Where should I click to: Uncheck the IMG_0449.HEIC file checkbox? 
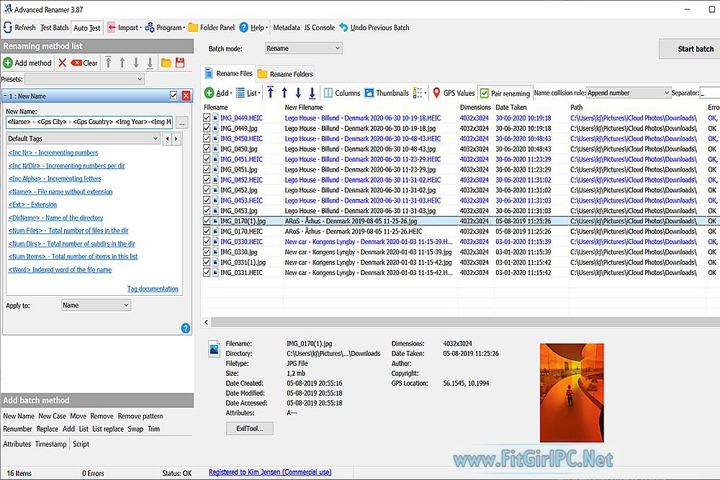(208, 118)
